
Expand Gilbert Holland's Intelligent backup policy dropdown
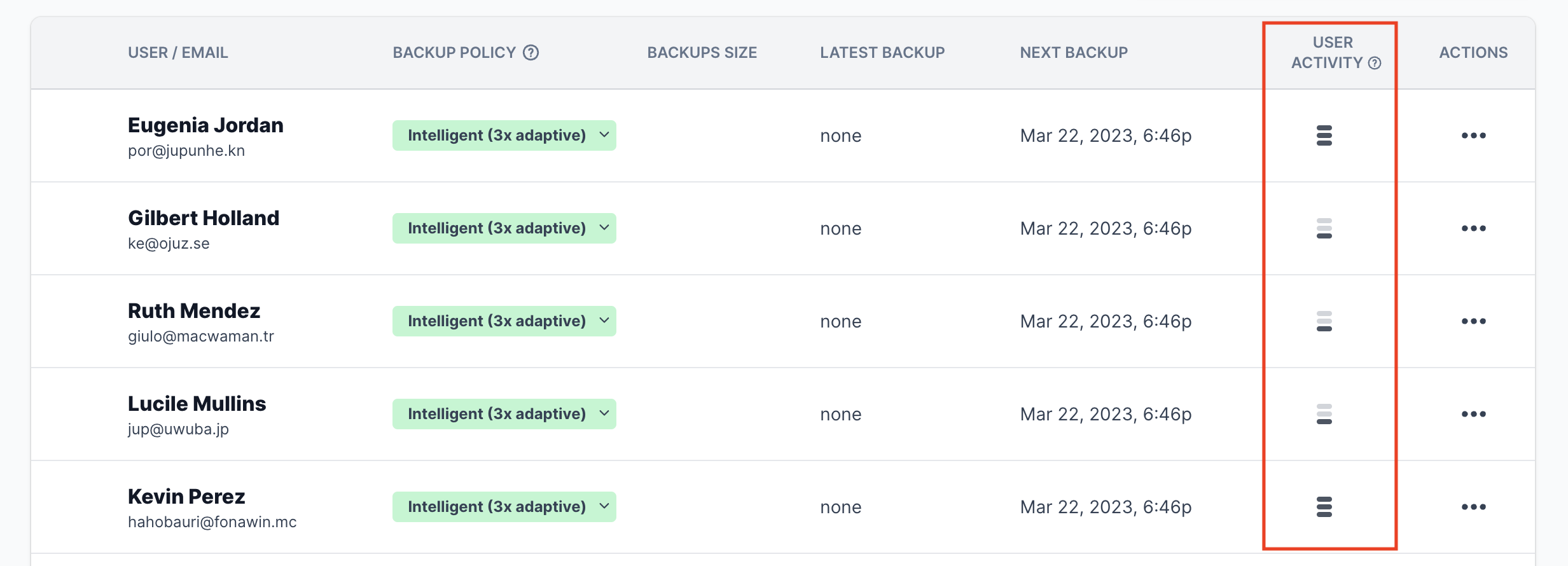tap(504, 228)
